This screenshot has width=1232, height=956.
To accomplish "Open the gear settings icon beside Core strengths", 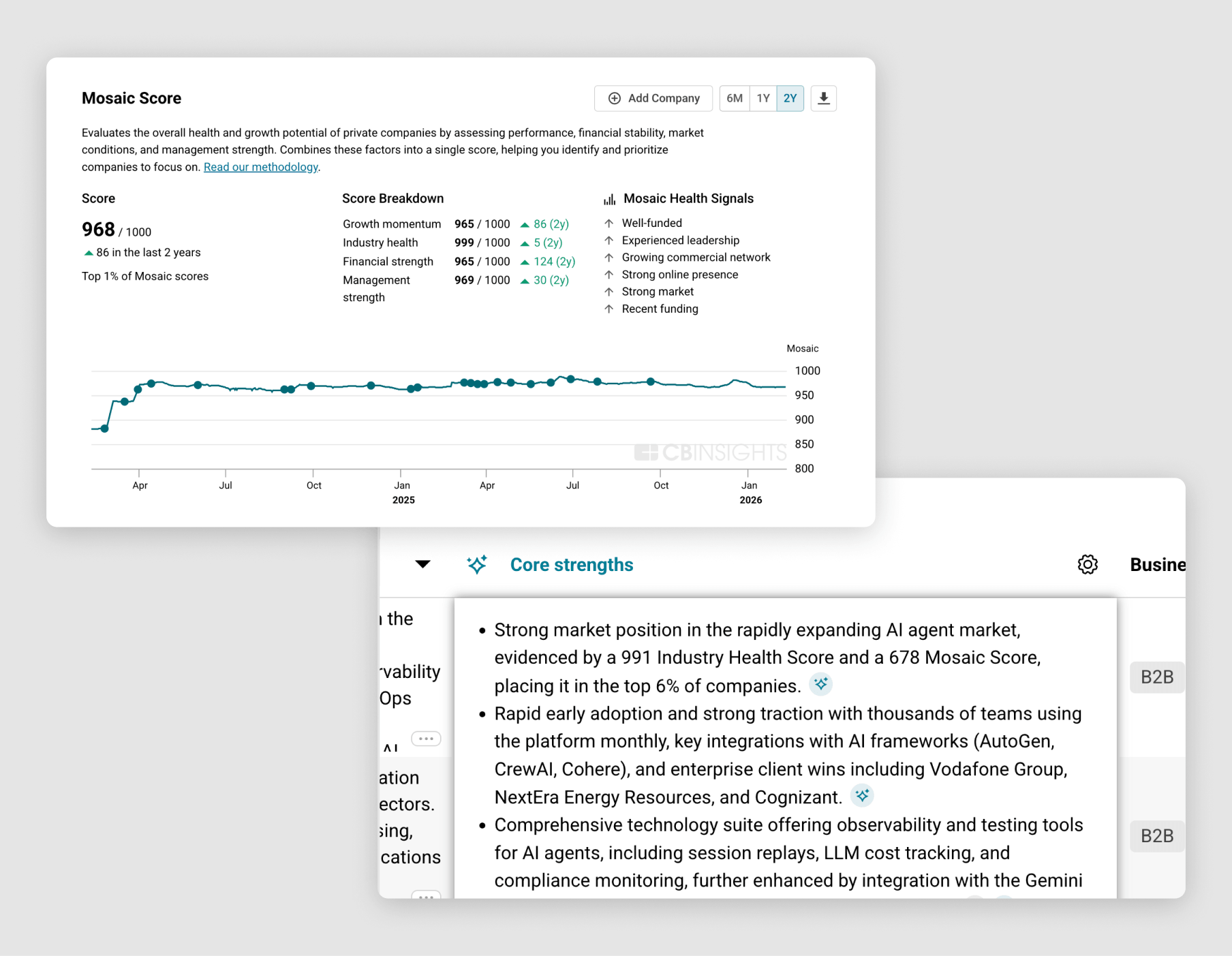I will (1088, 564).
